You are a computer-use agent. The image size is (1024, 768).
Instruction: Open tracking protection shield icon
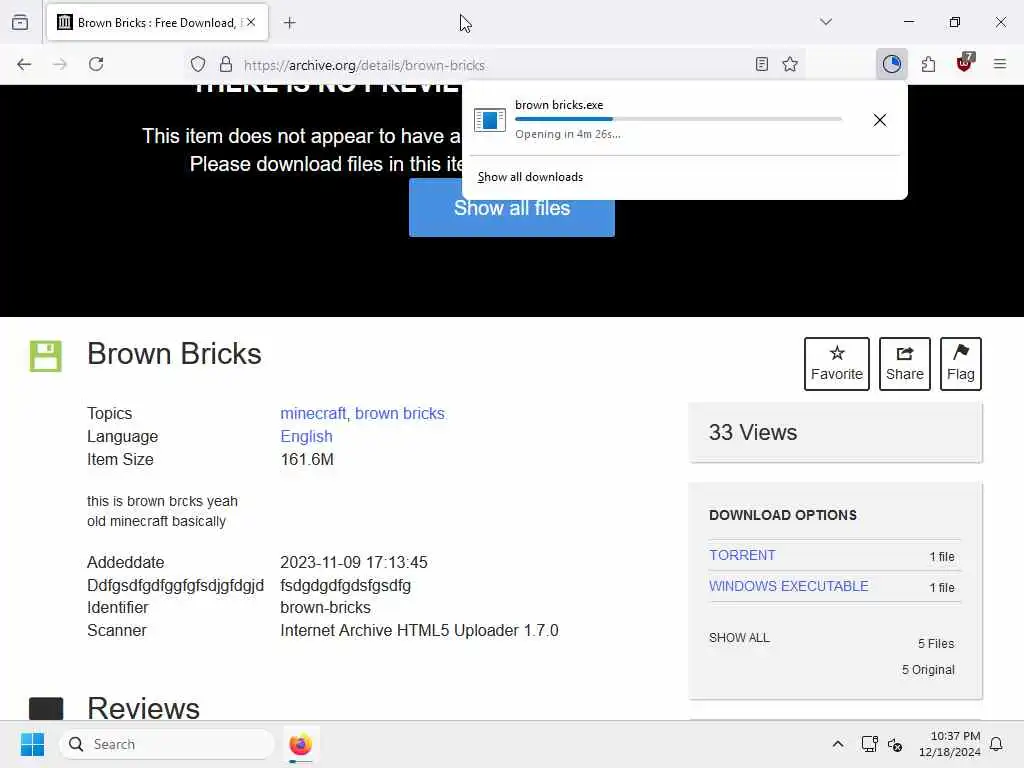(x=198, y=64)
